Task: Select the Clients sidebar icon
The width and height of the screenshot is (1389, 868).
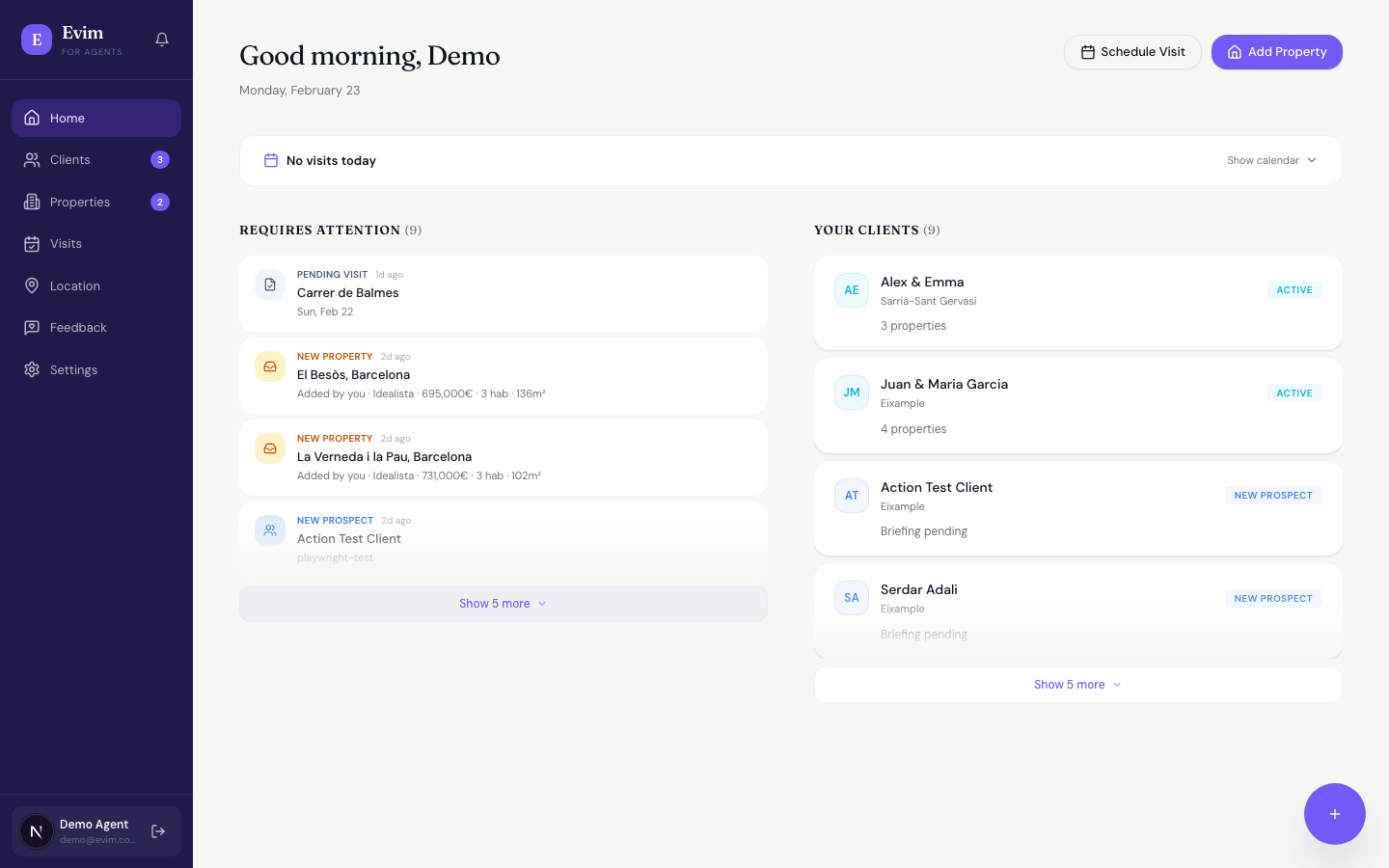Action: point(33,159)
